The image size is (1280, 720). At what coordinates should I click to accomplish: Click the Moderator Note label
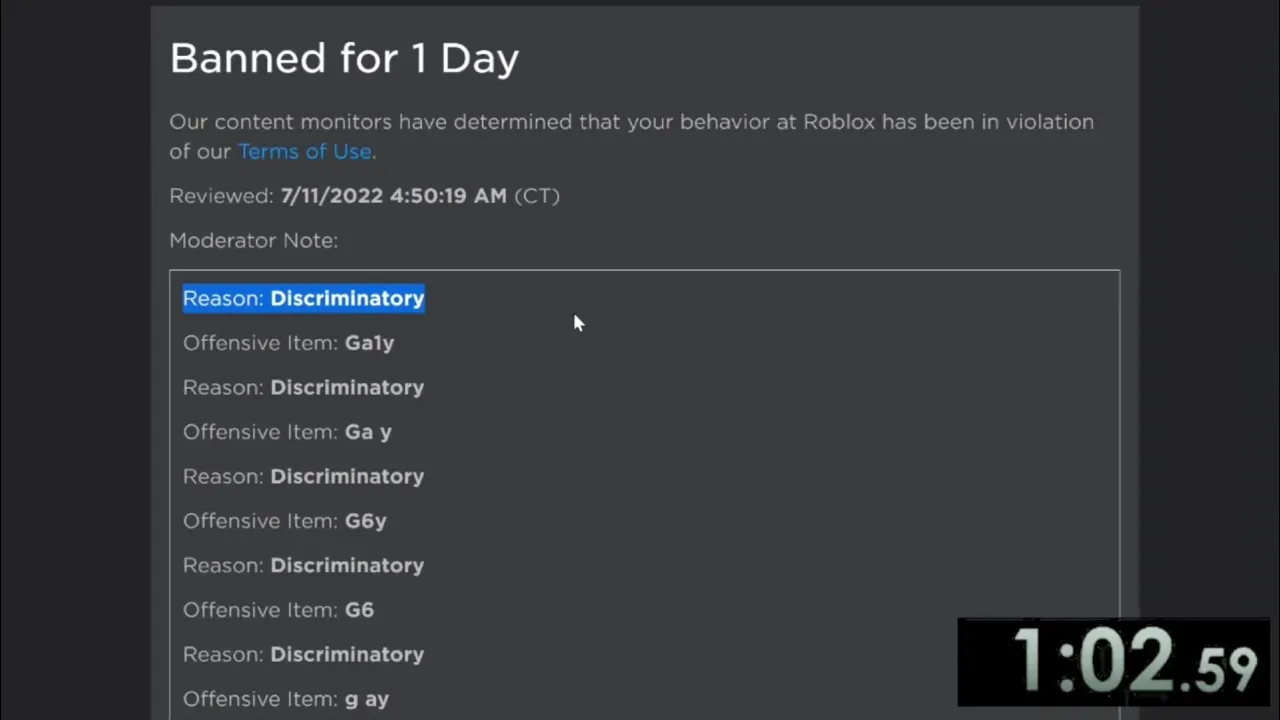pyautogui.click(x=254, y=241)
